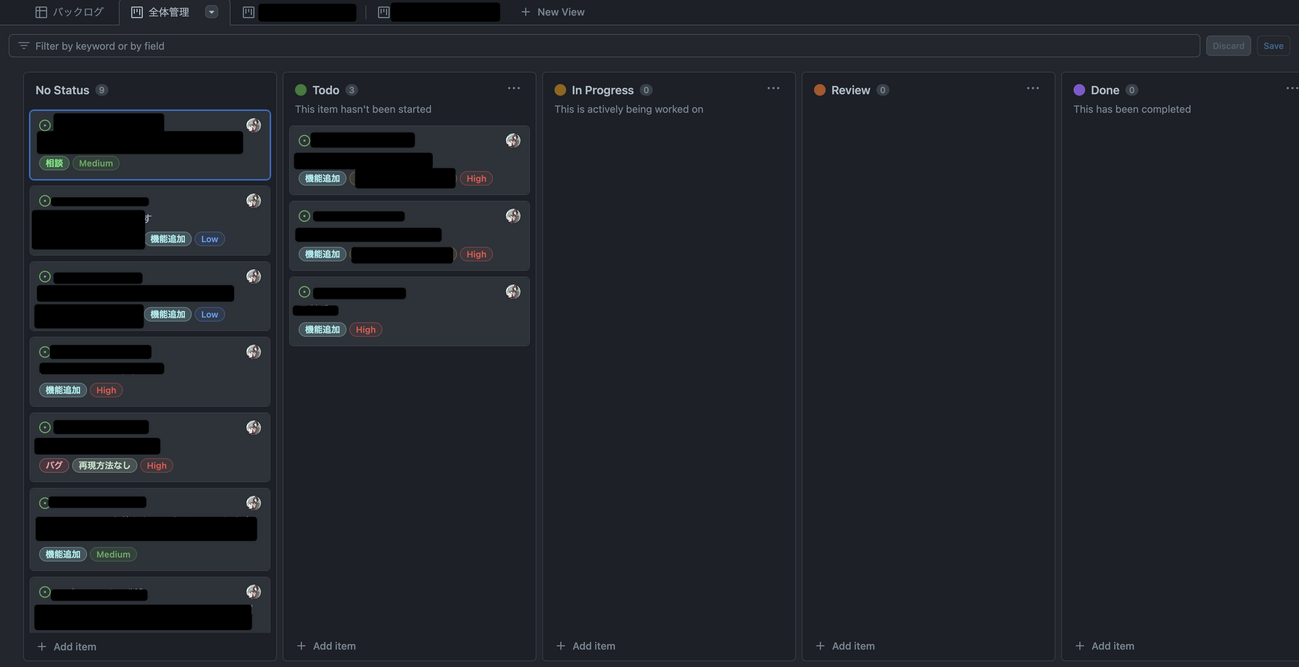Viewport: 1299px width, 667px height.
Task: Save the view changes
Action: point(1273,46)
